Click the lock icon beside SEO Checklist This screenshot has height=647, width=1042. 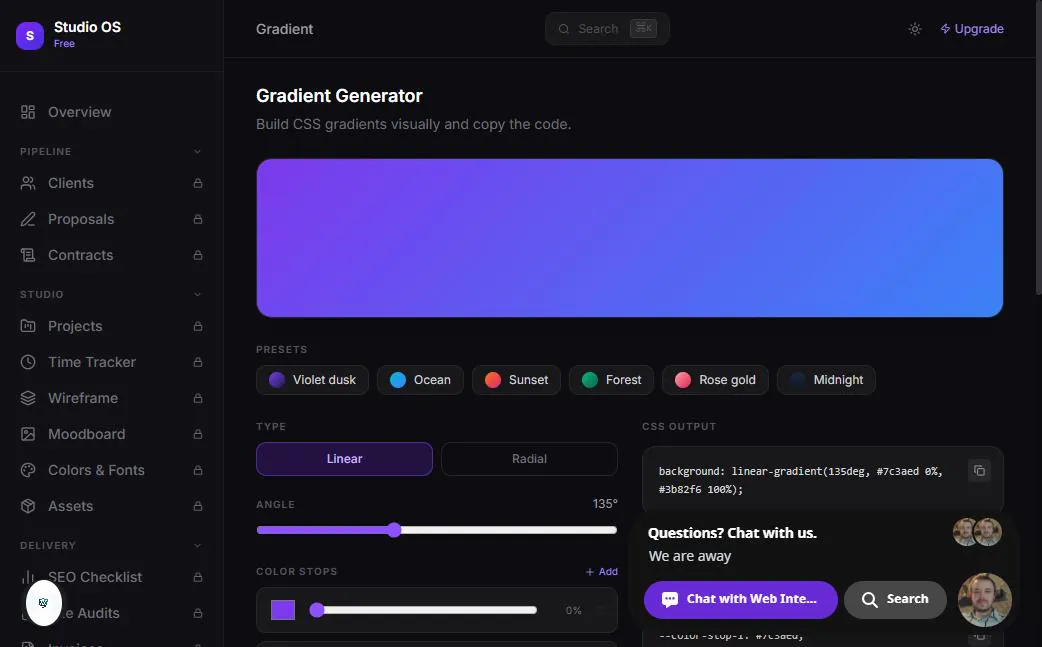tap(198, 577)
